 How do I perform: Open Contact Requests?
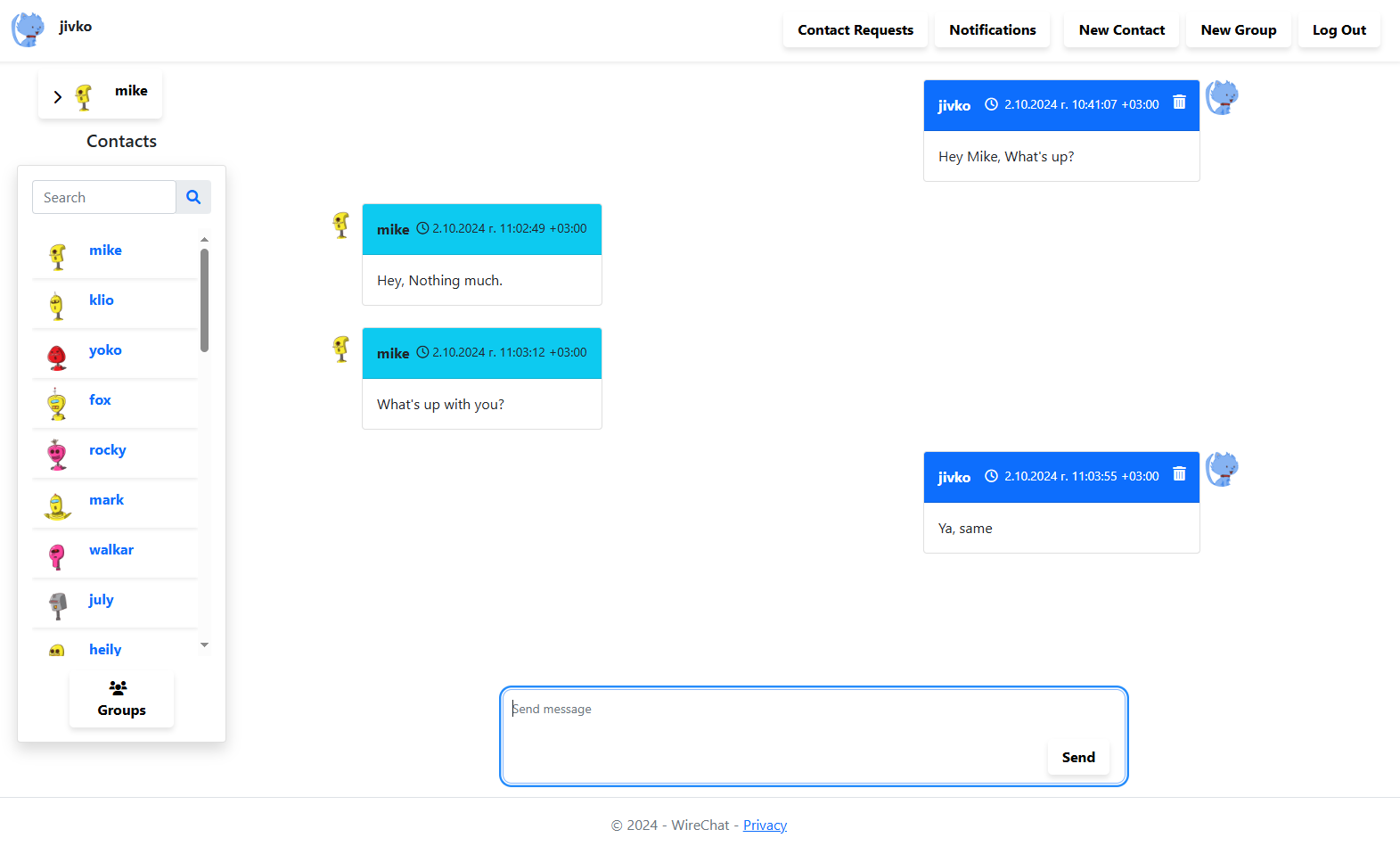pyautogui.click(x=856, y=30)
